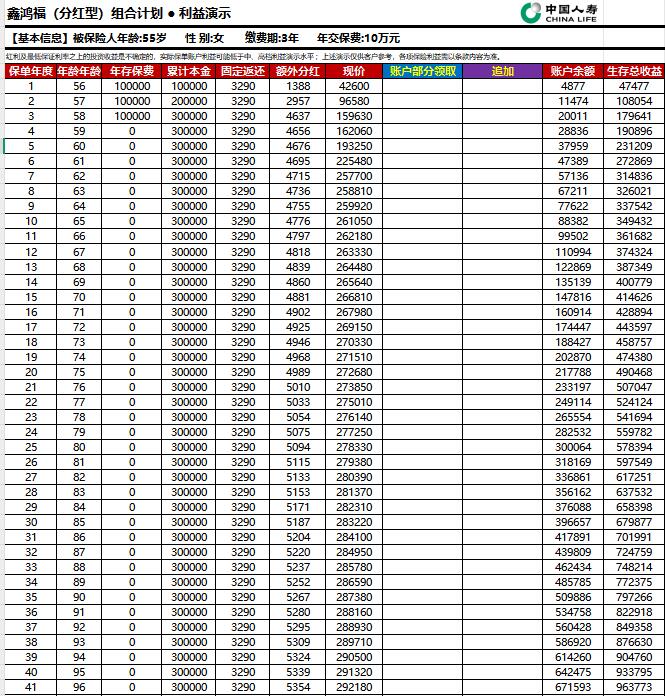This screenshot has height=696, width=665.
Task: Click the purple 追加 header cell
Action: coord(502,72)
